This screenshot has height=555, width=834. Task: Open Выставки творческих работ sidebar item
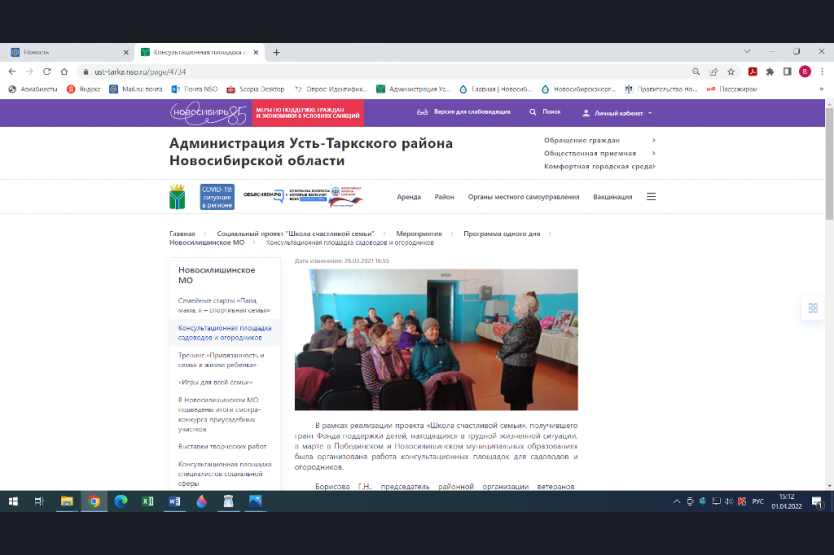click(x=222, y=446)
